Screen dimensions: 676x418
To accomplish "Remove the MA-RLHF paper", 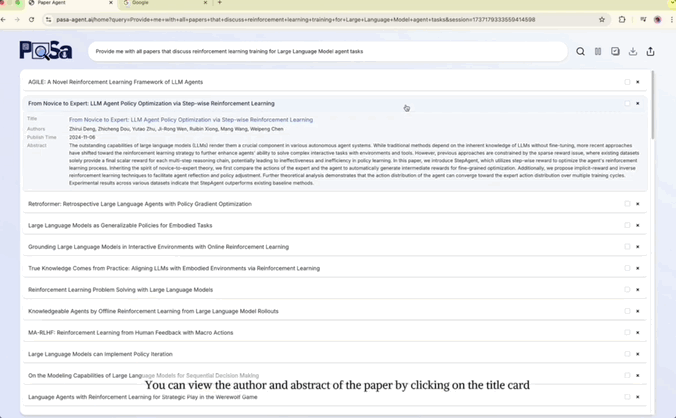I will click(638, 333).
